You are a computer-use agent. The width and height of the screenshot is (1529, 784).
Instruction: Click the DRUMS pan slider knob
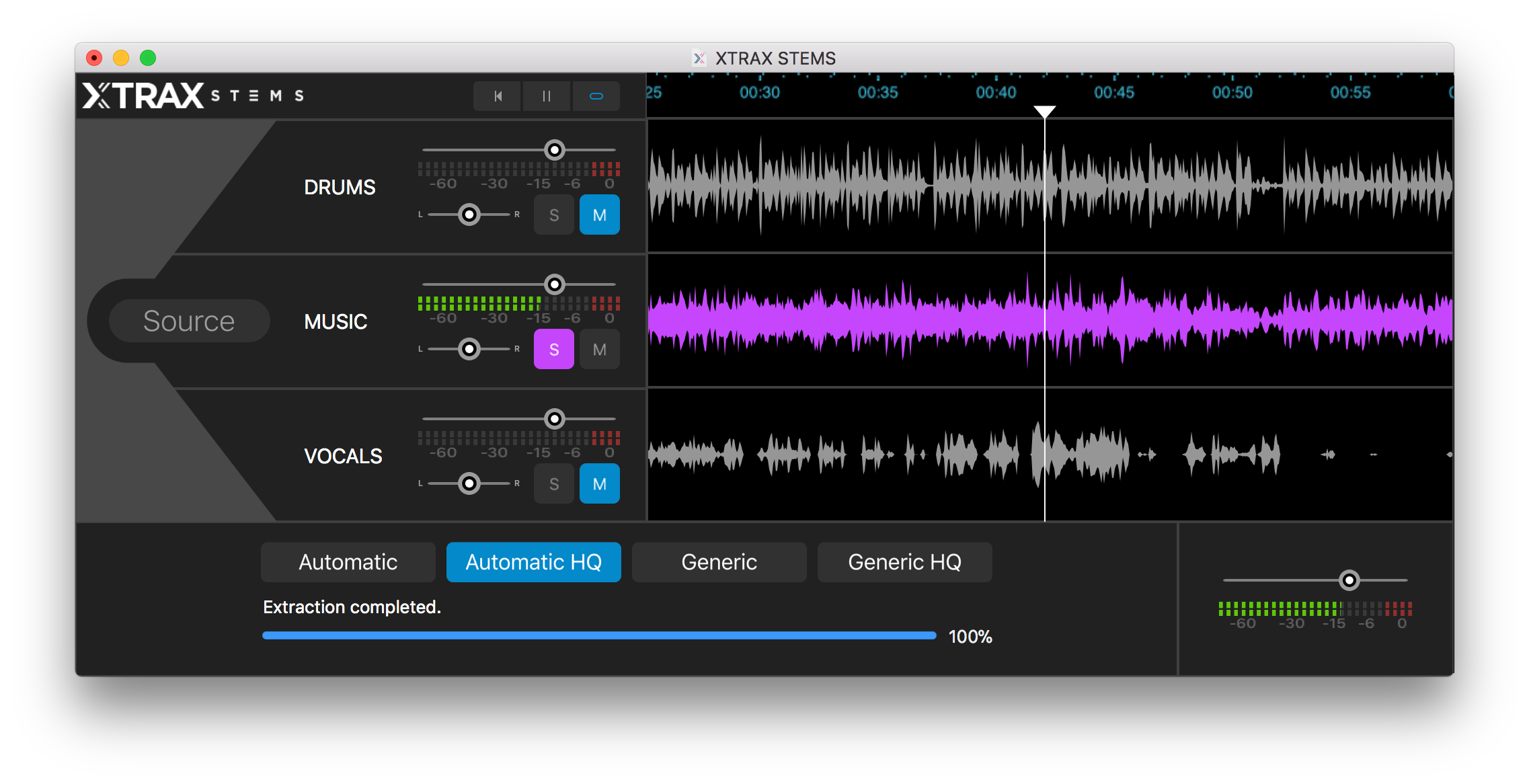coord(469,214)
